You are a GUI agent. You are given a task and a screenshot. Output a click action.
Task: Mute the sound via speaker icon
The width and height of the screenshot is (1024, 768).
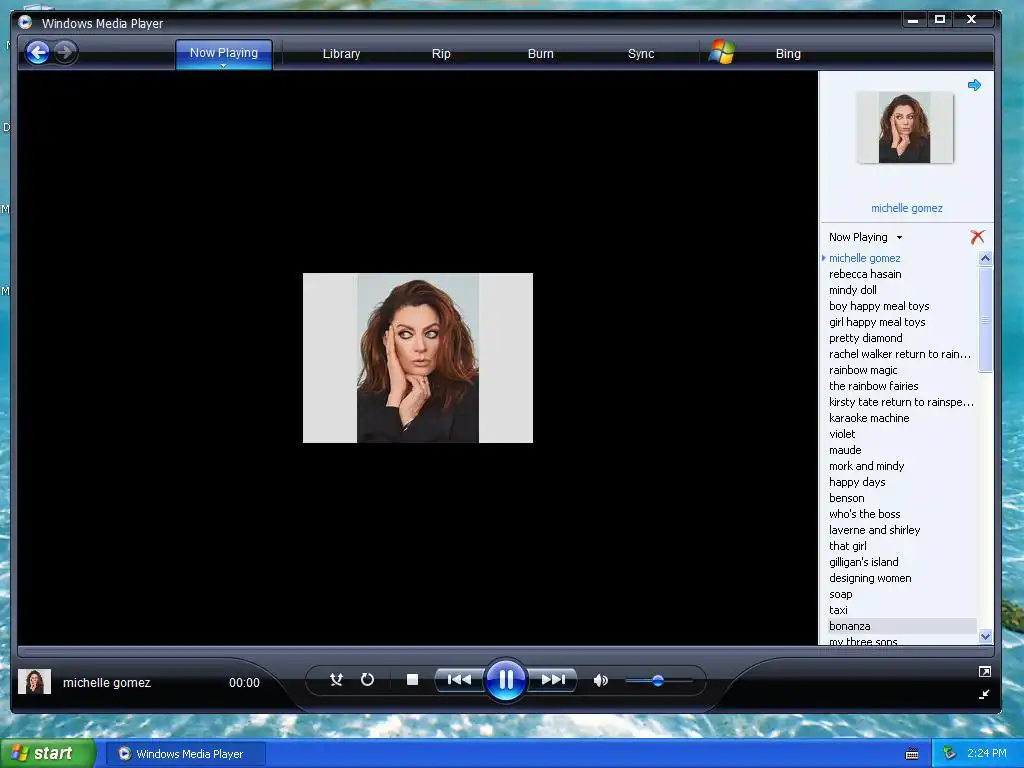tap(601, 680)
